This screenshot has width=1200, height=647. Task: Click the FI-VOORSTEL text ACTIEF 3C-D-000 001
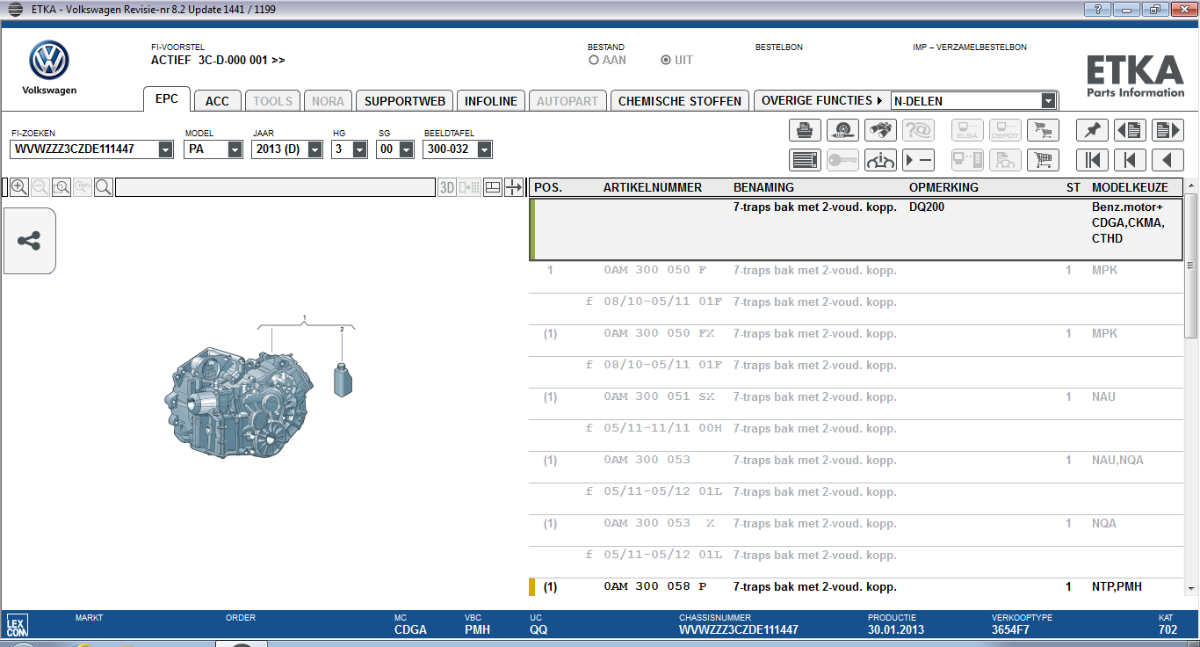point(217,60)
